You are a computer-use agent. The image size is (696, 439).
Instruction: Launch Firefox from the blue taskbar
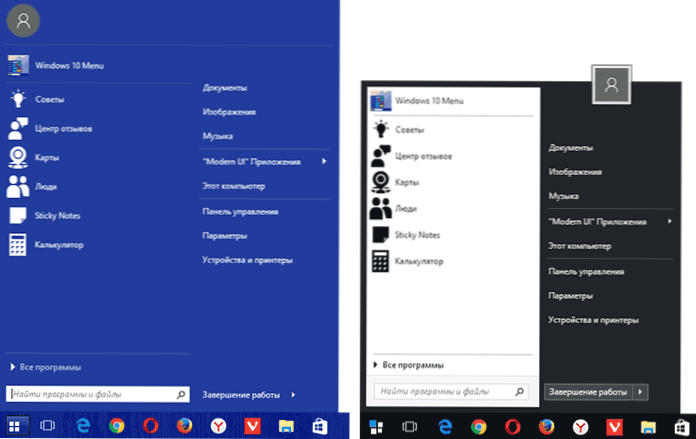coord(184,426)
